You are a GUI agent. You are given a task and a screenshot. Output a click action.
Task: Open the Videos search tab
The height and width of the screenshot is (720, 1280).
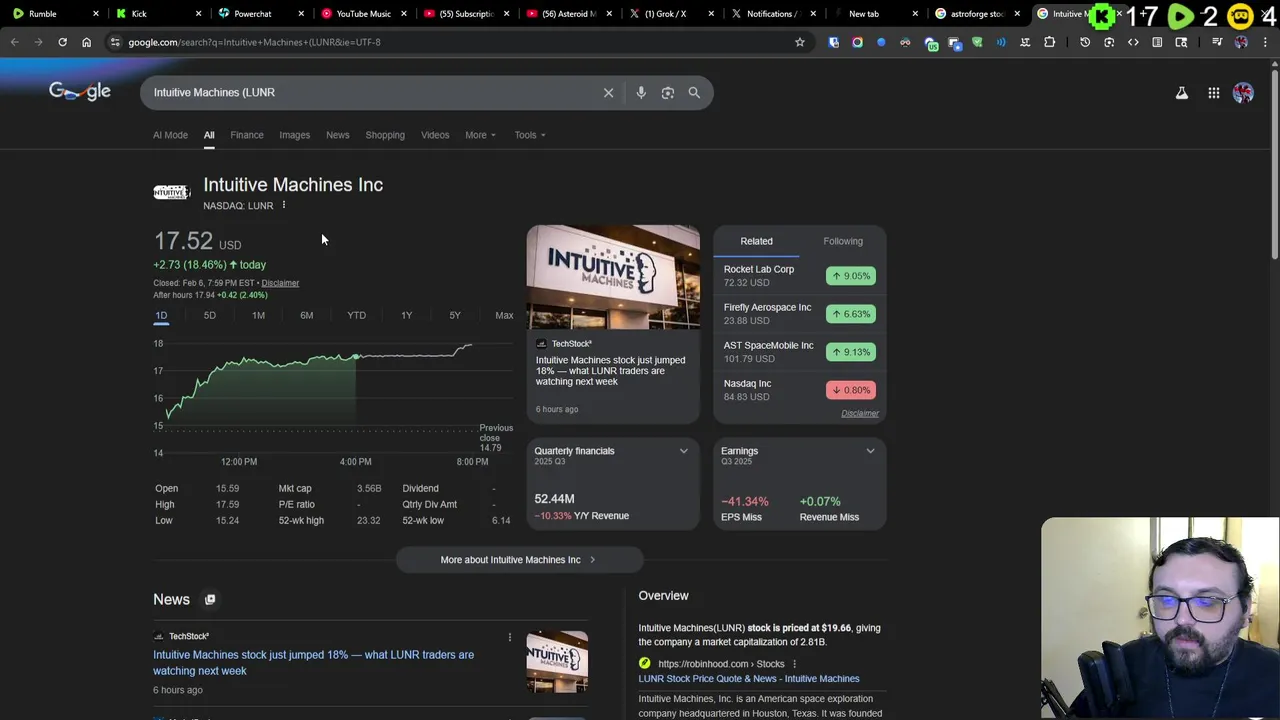click(x=435, y=135)
